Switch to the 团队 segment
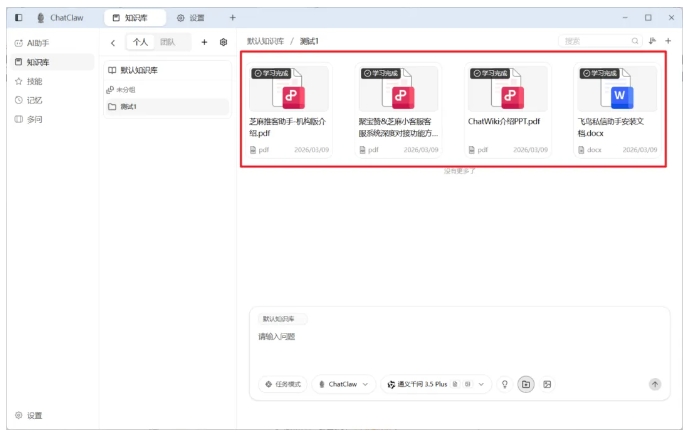691x436 pixels. point(167,42)
